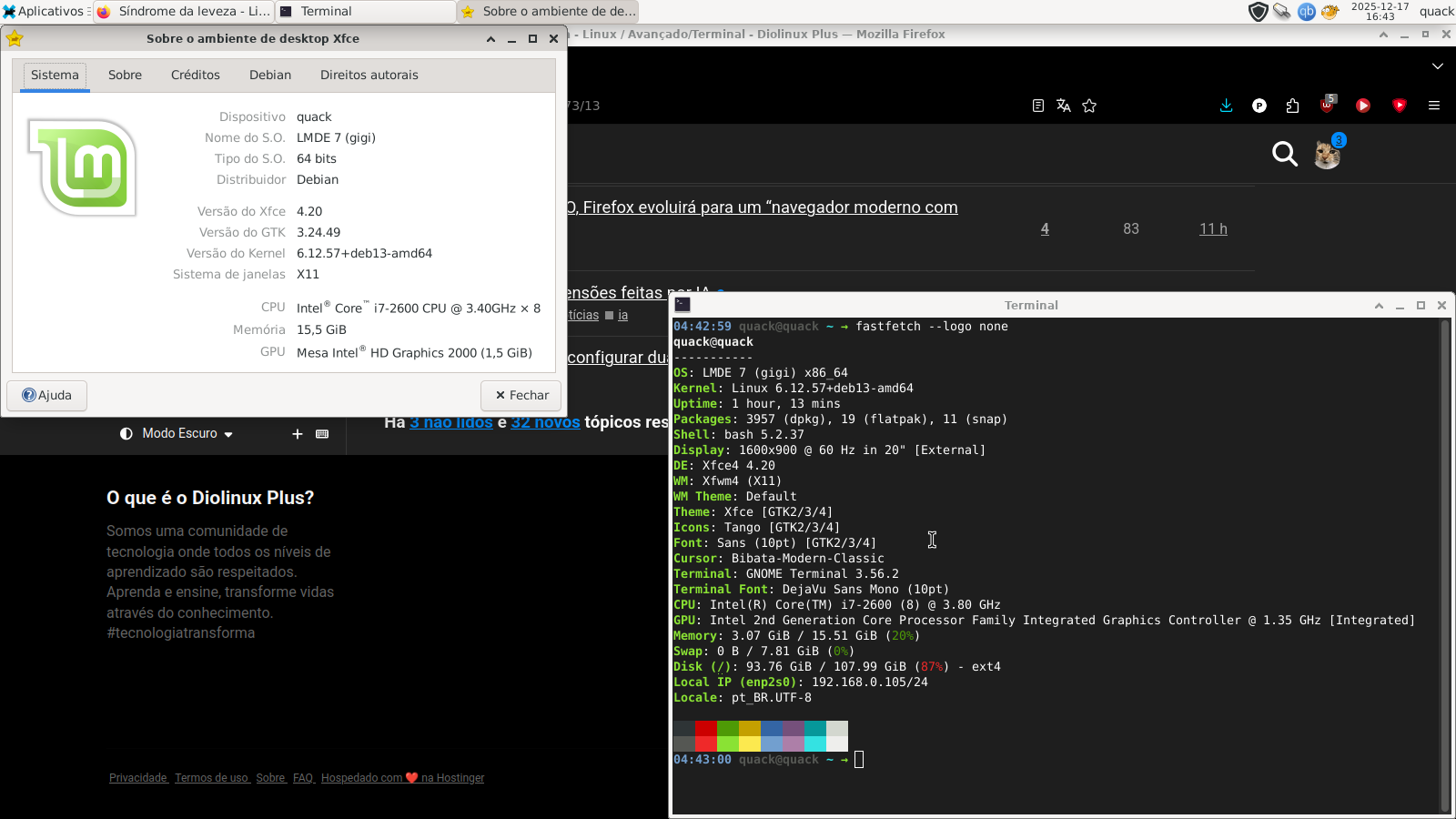Image resolution: width=1456 pixels, height=819 pixels.
Task: Bookmark this page with star icon
Action: [1089, 106]
